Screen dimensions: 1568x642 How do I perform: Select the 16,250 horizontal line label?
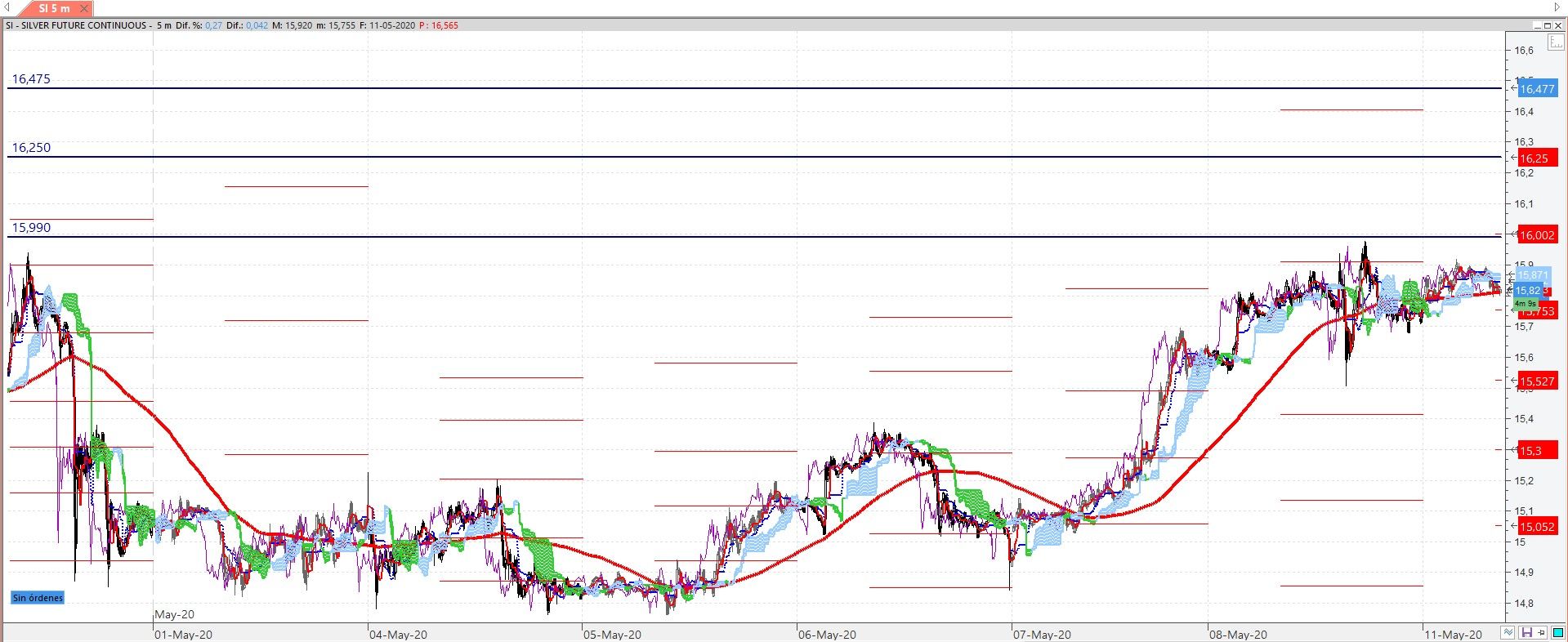31,148
